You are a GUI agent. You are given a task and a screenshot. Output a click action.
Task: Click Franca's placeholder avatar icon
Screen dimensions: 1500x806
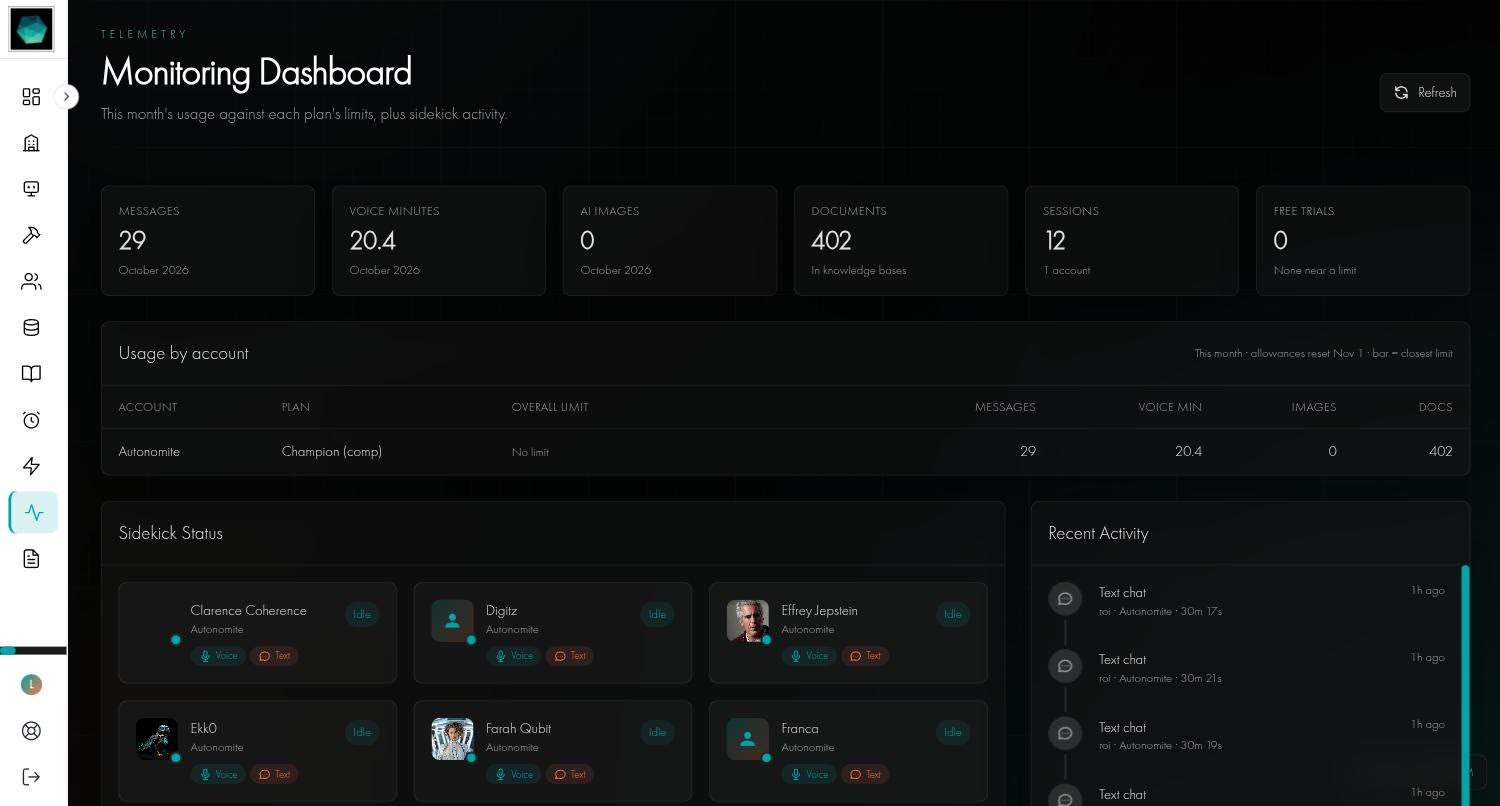pyautogui.click(x=748, y=739)
